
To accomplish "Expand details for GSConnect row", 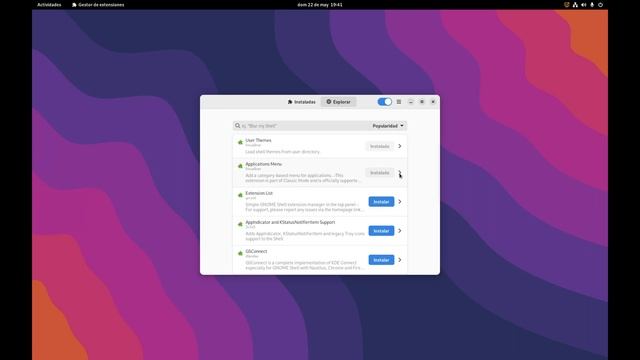I will tap(400, 260).
